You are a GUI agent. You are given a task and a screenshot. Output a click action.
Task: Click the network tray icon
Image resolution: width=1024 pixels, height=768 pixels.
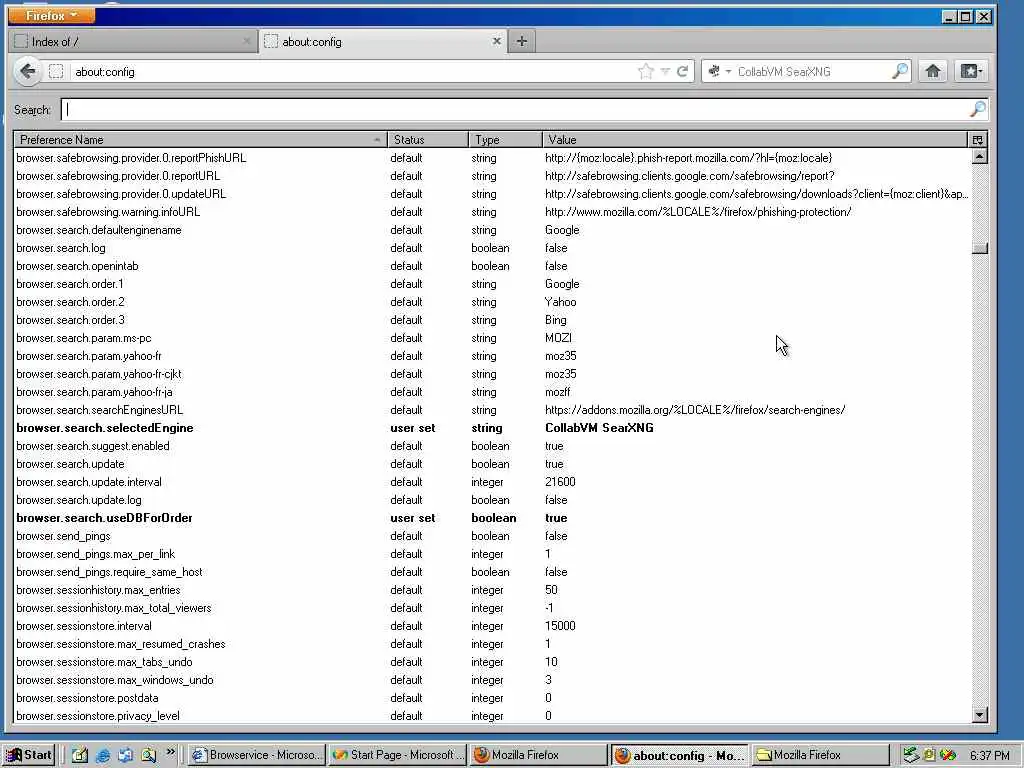(911, 756)
